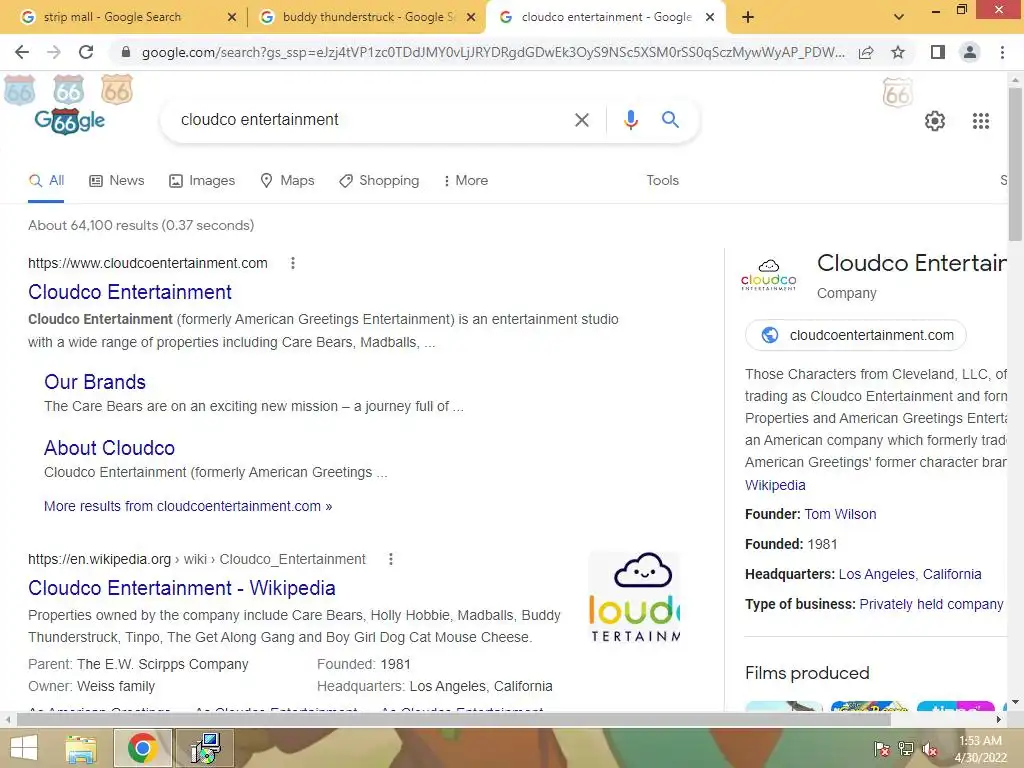Expand the More search categories
This screenshot has width=1024, height=768.
466,181
